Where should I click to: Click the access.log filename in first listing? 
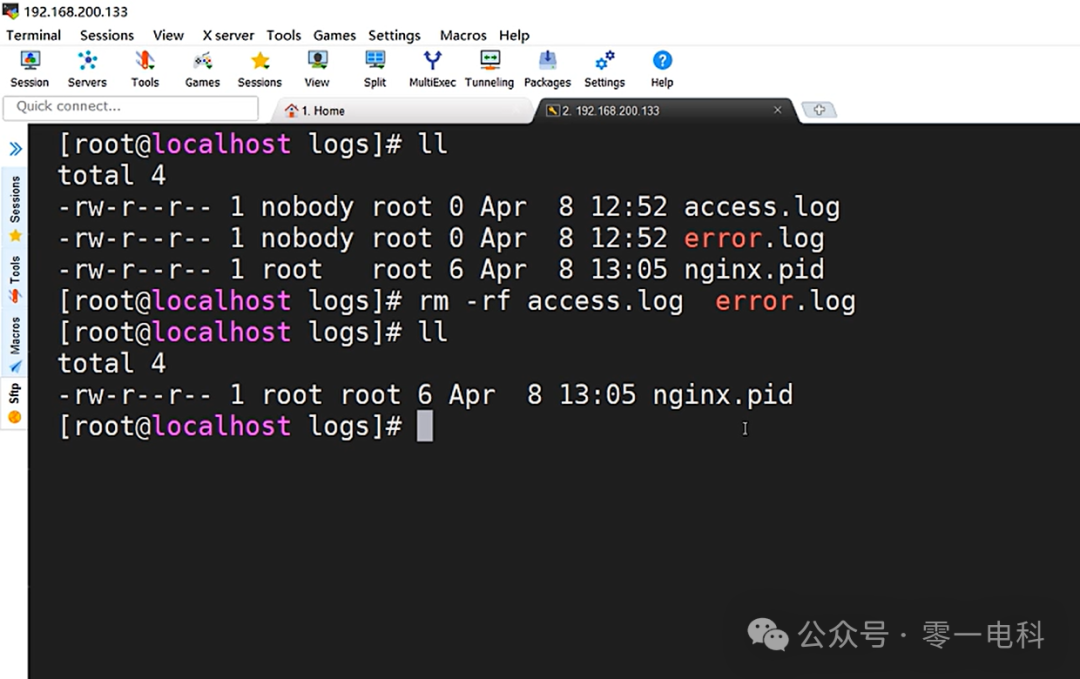tap(761, 207)
